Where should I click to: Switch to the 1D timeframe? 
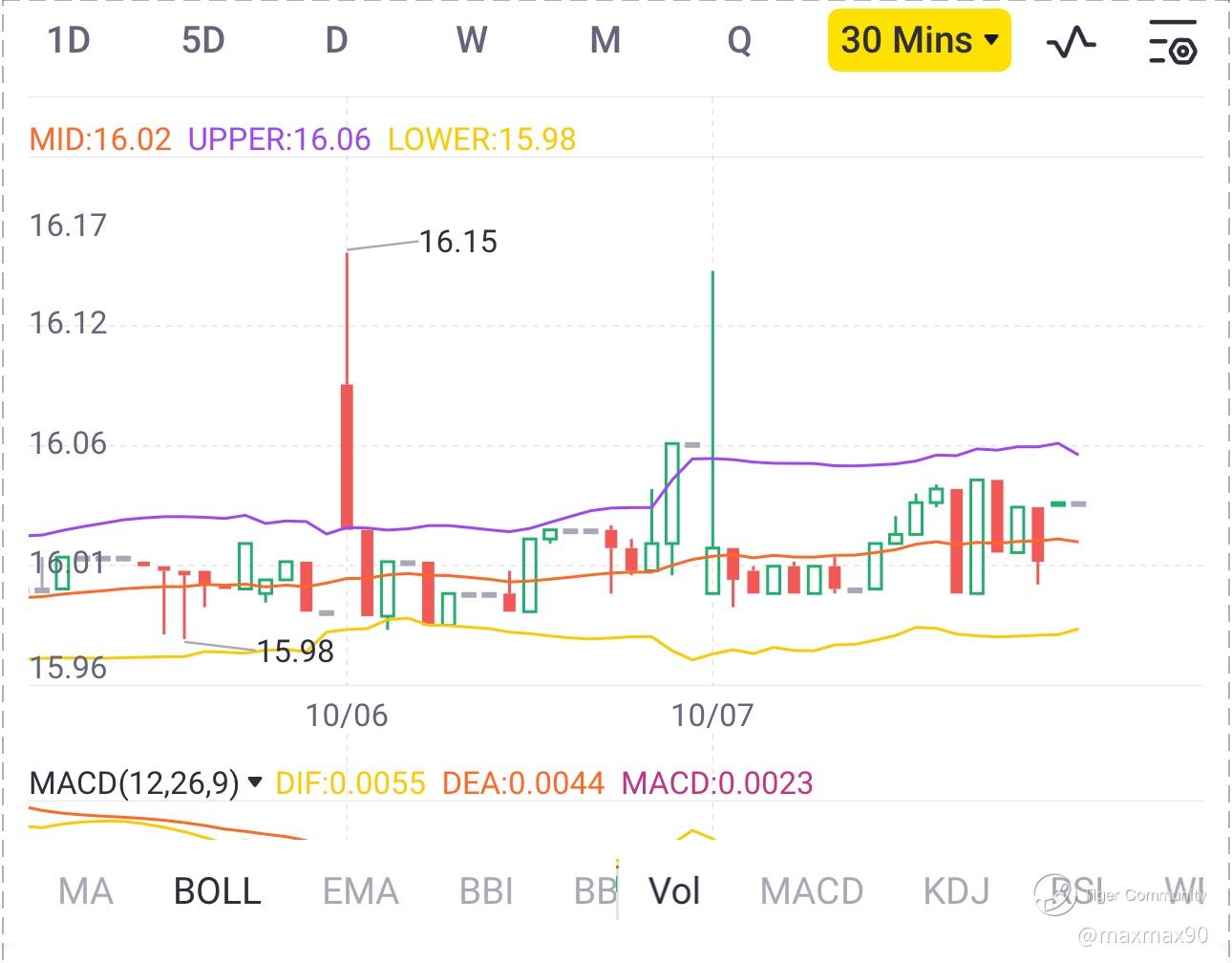click(69, 40)
